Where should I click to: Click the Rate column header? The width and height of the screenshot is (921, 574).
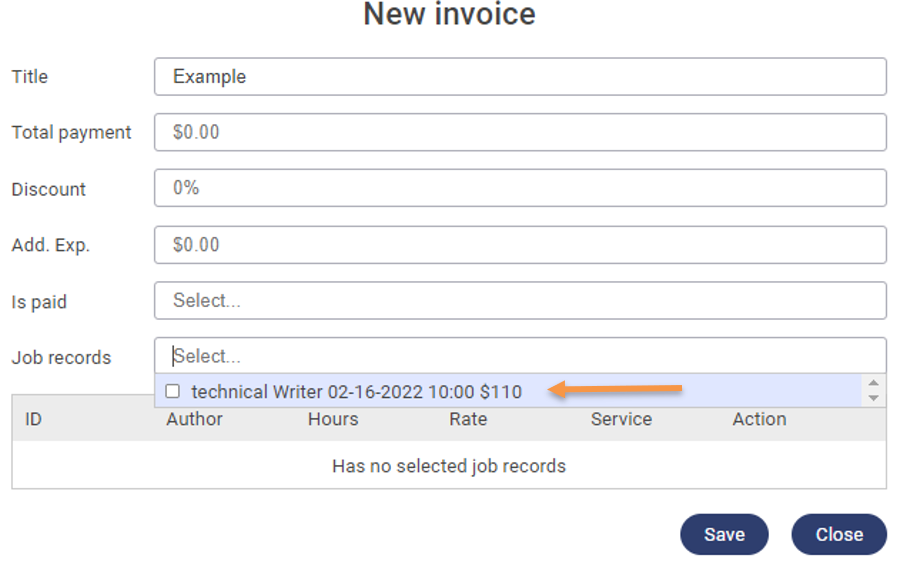pos(468,420)
